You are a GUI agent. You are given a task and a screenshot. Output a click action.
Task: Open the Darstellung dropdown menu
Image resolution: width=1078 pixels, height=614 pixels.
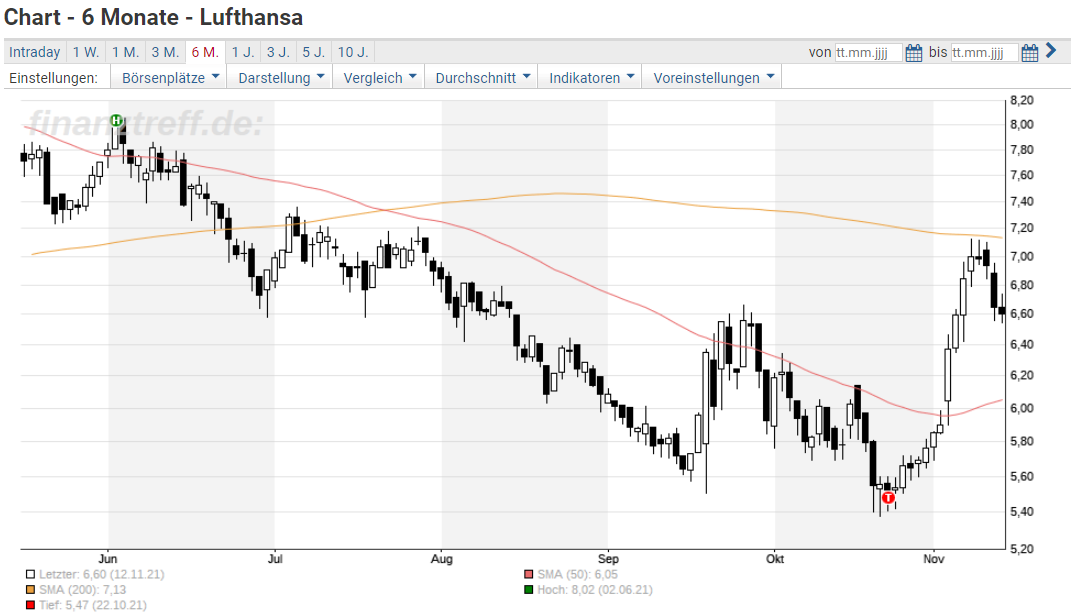point(280,78)
